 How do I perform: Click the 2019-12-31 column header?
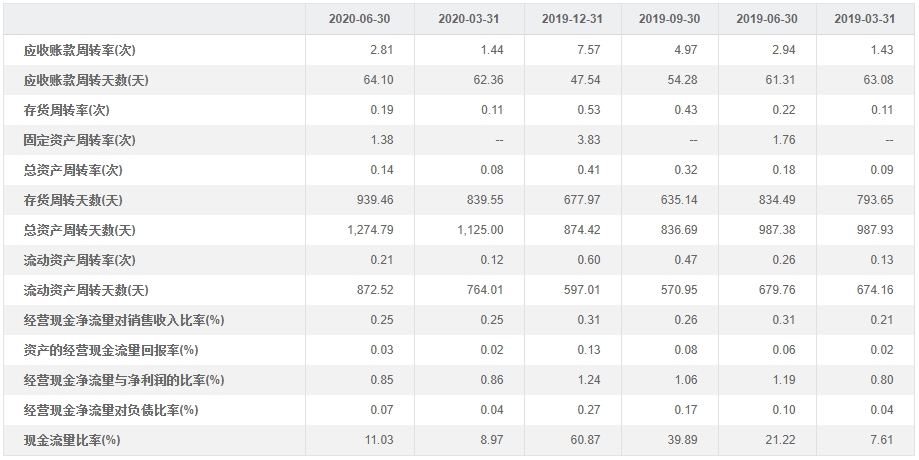pyautogui.click(x=570, y=19)
